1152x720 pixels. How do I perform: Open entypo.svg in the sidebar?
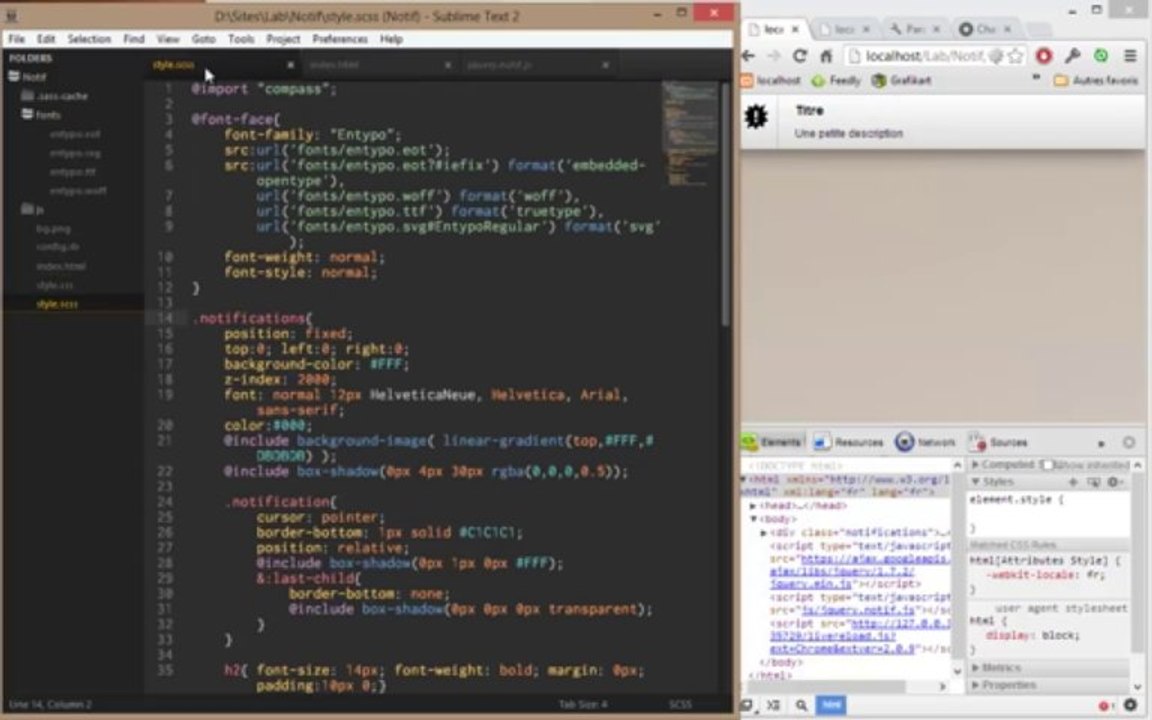(75, 153)
